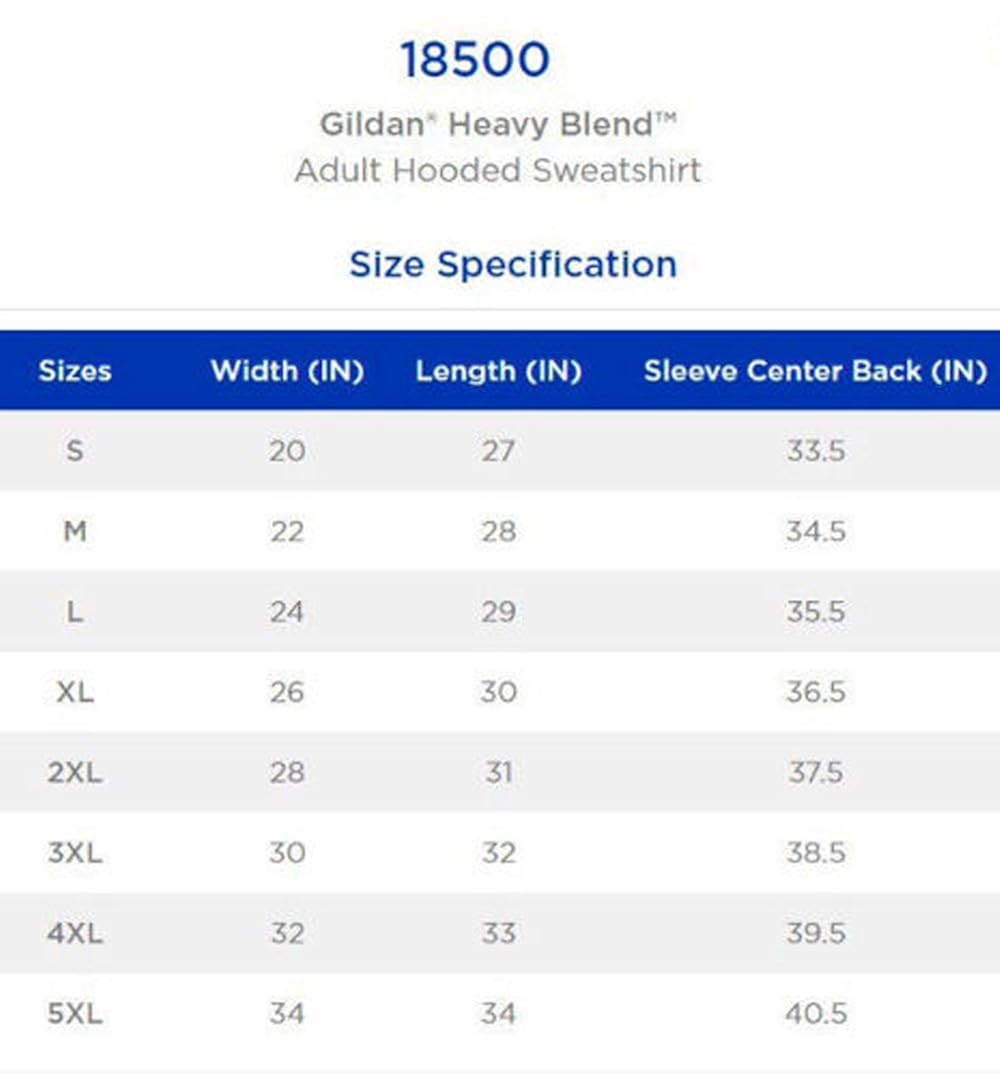
Task: Click the sleeve value 40.5 for 5XL
Action: point(815,1013)
